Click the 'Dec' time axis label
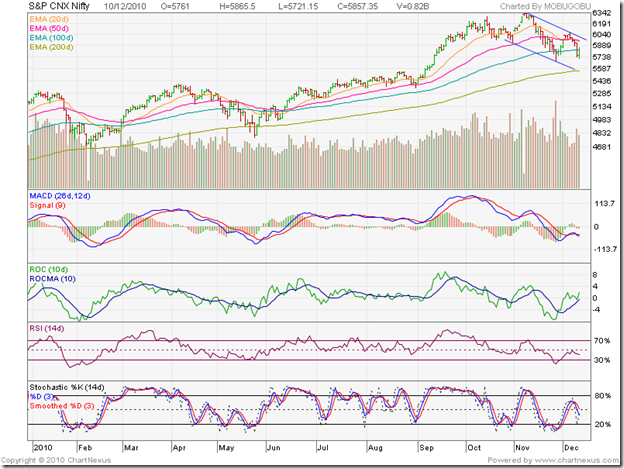 tap(571, 448)
